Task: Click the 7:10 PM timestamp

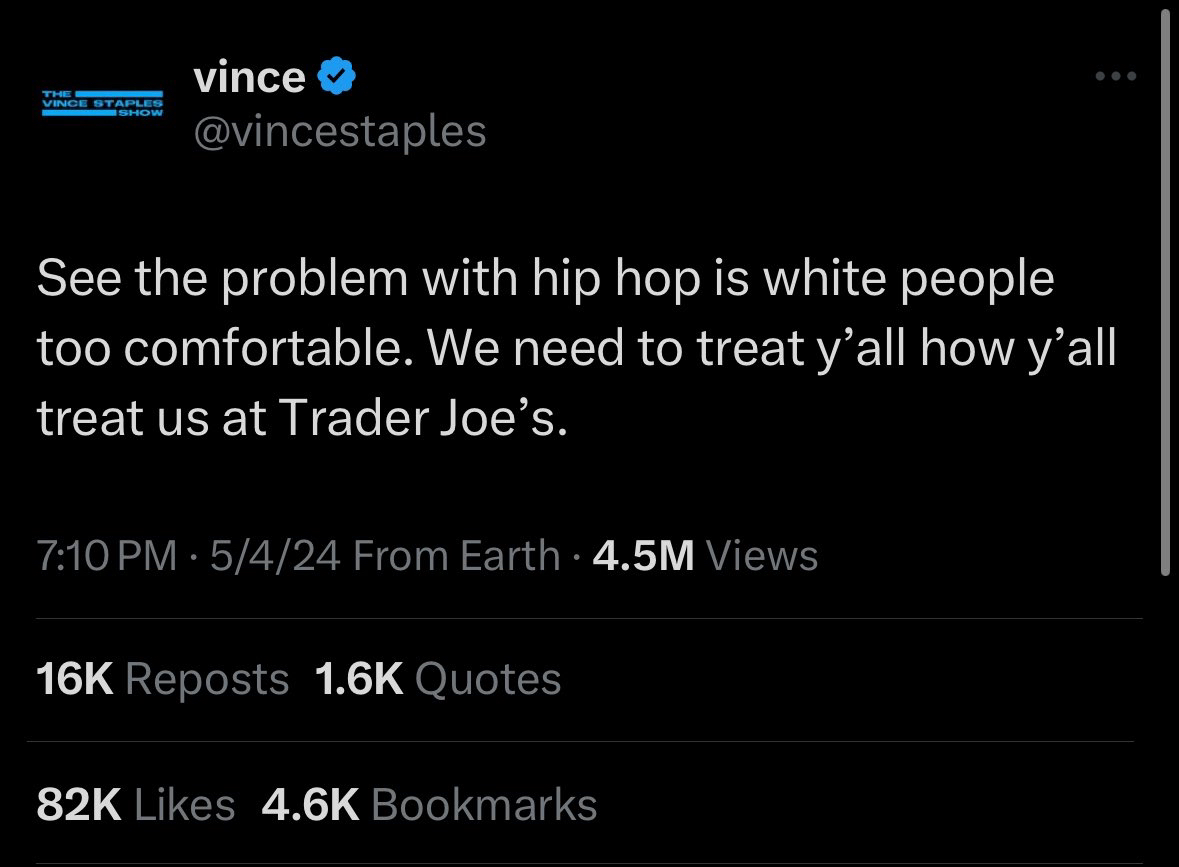Action: [107, 555]
